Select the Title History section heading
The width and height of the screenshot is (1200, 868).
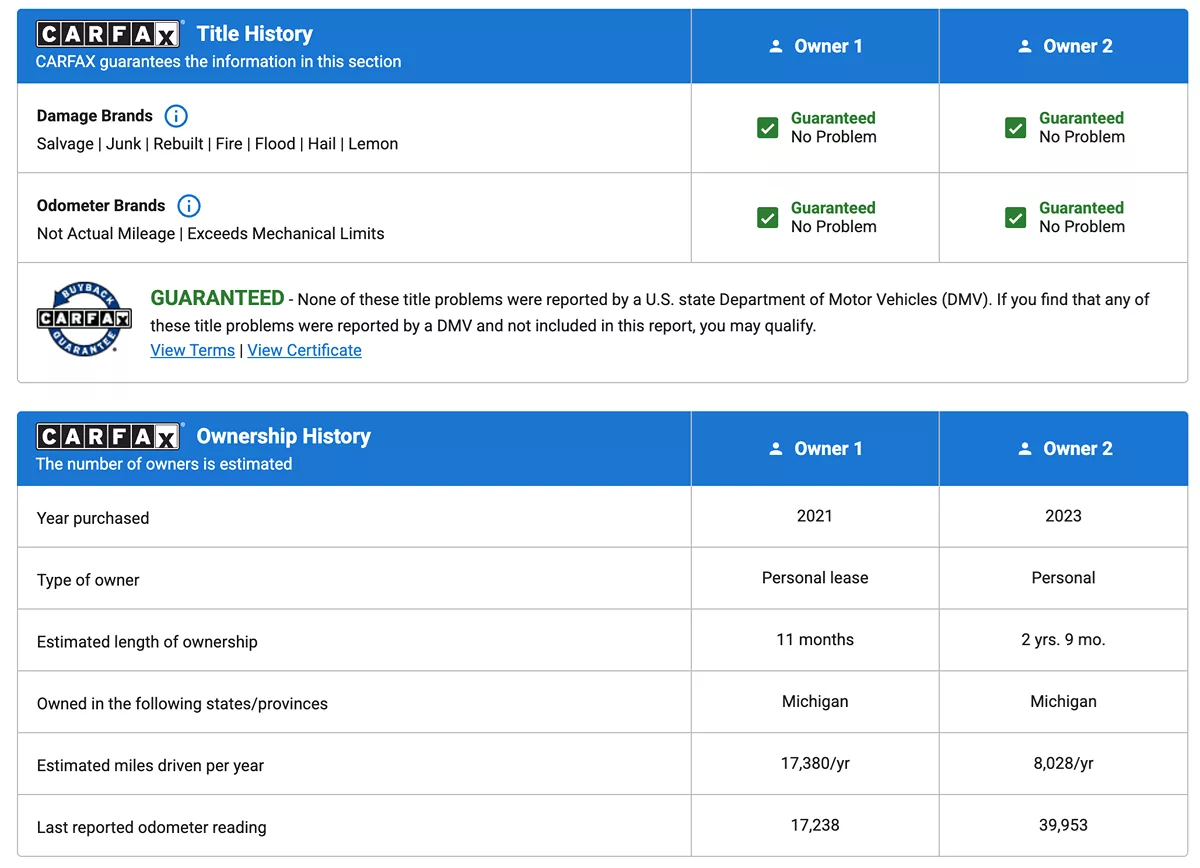click(254, 34)
